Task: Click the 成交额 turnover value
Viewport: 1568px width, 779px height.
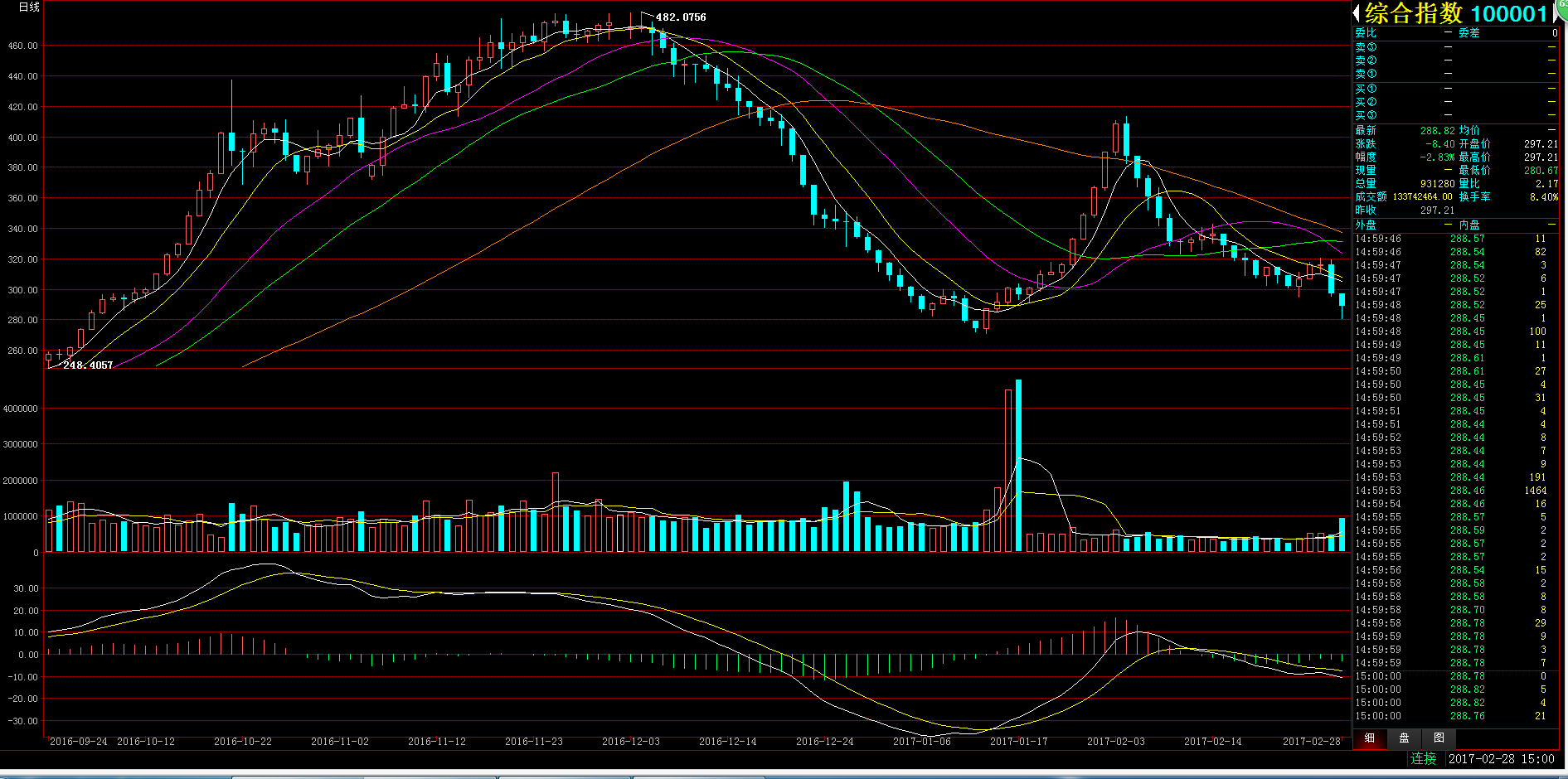Action: pyautogui.click(x=1422, y=197)
